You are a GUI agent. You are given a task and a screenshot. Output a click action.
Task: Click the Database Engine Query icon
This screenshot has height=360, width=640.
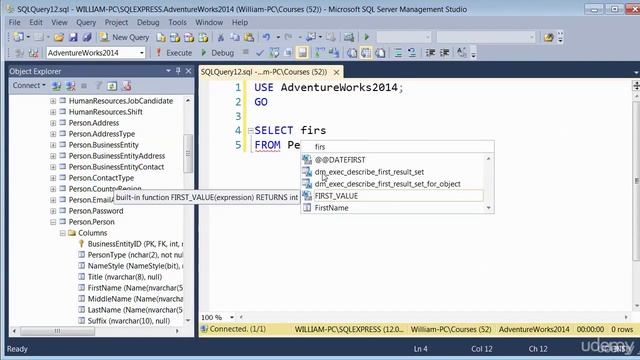pyautogui.click(x=161, y=38)
